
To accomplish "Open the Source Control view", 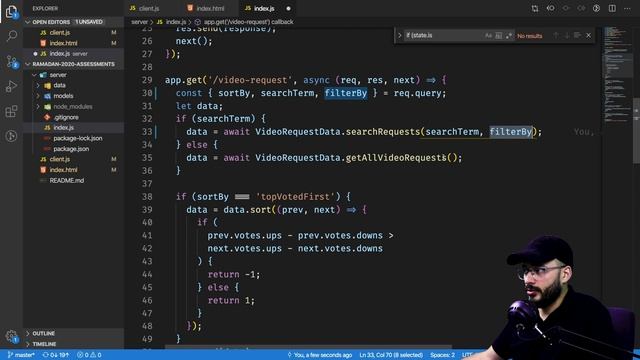I will tap(11, 61).
